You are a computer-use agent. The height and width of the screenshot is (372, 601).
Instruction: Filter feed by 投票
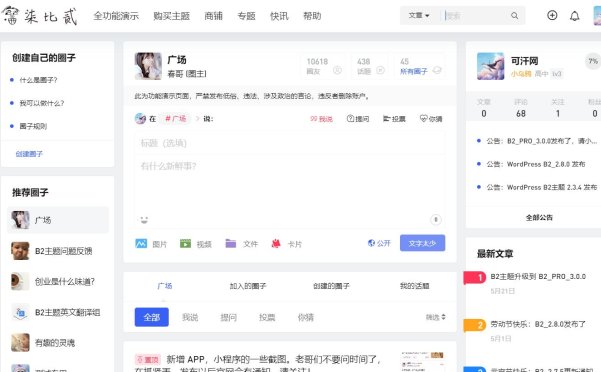pyautogui.click(x=267, y=317)
